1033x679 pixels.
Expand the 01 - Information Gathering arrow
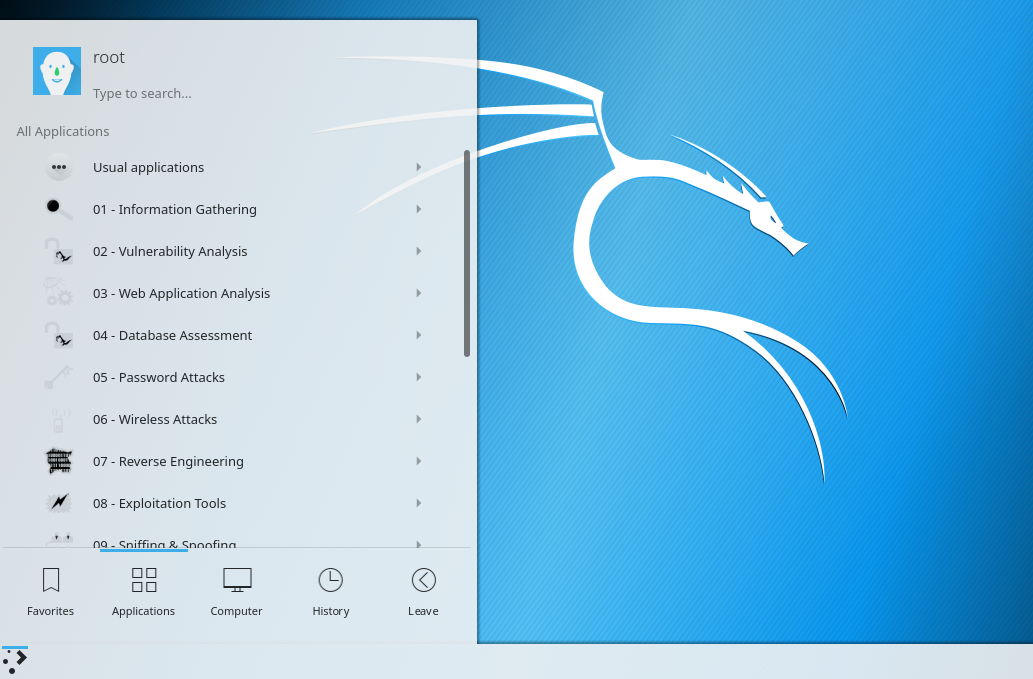(418, 209)
